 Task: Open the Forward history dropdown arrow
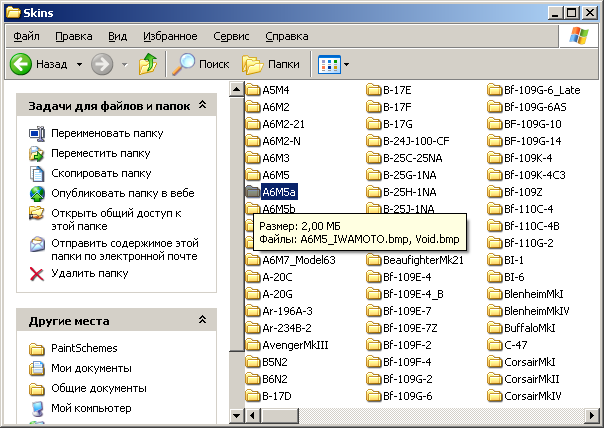tap(124, 64)
